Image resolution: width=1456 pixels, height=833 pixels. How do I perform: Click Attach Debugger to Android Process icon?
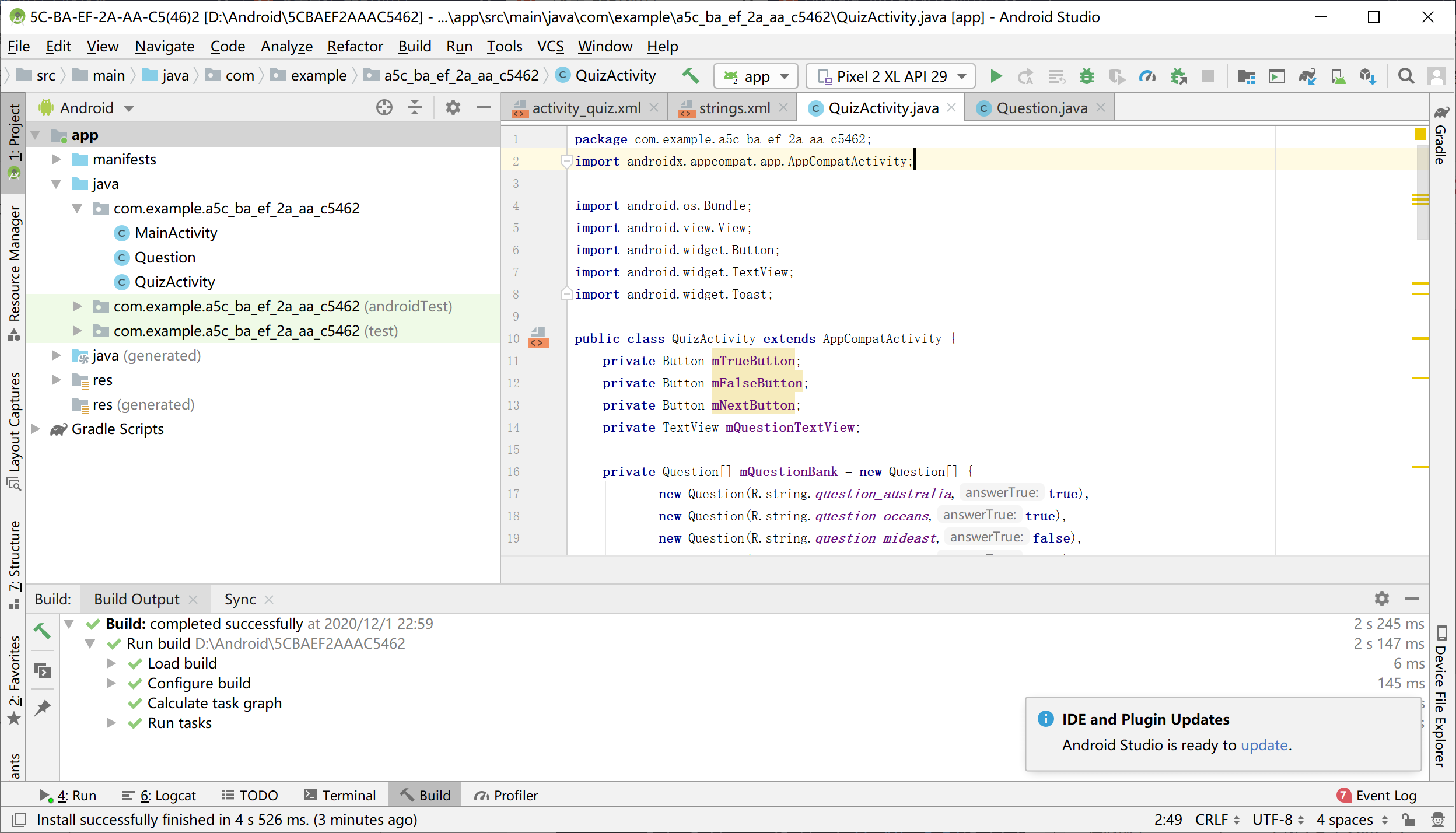1179,76
